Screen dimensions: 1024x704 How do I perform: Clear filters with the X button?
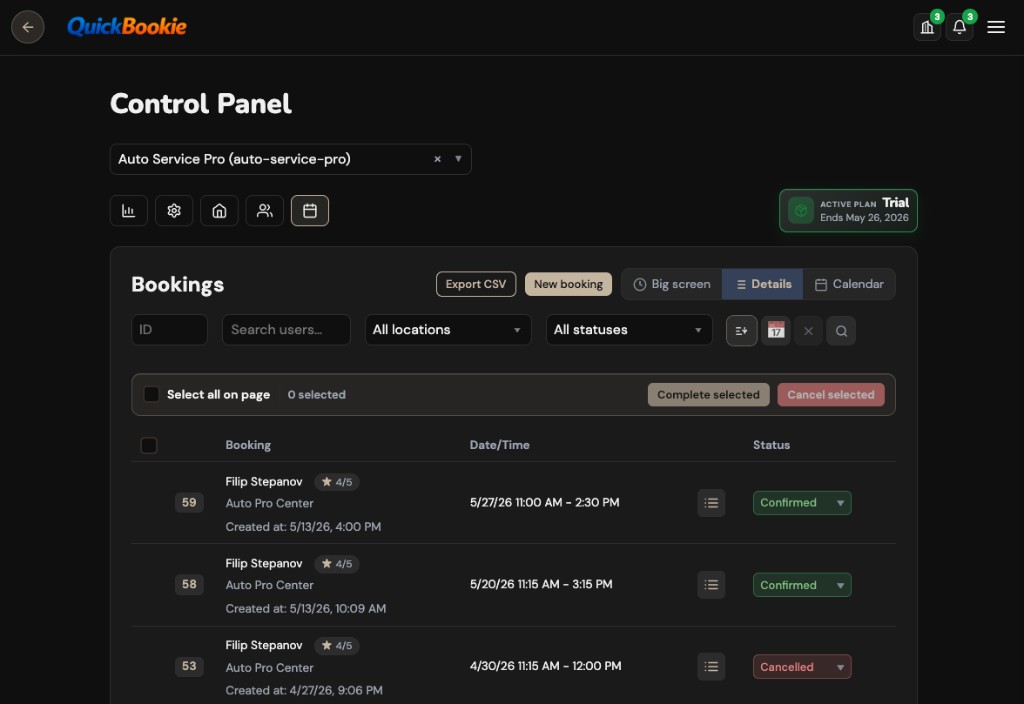[808, 330]
